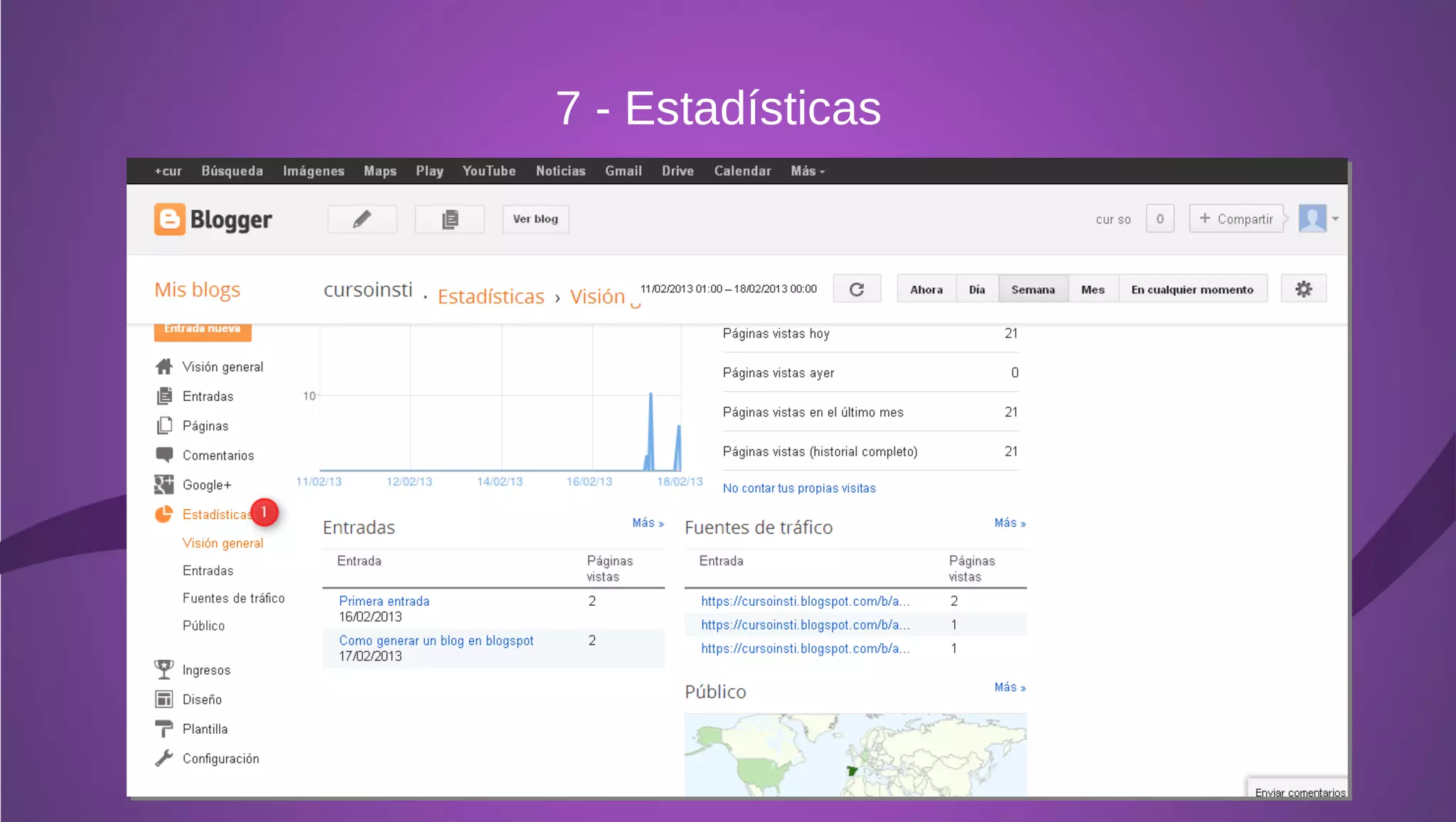Image resolution: width=1456 pixels, height=822 pixels.
Task: Click the Blogger logo icon
Action: coord(170,219)
